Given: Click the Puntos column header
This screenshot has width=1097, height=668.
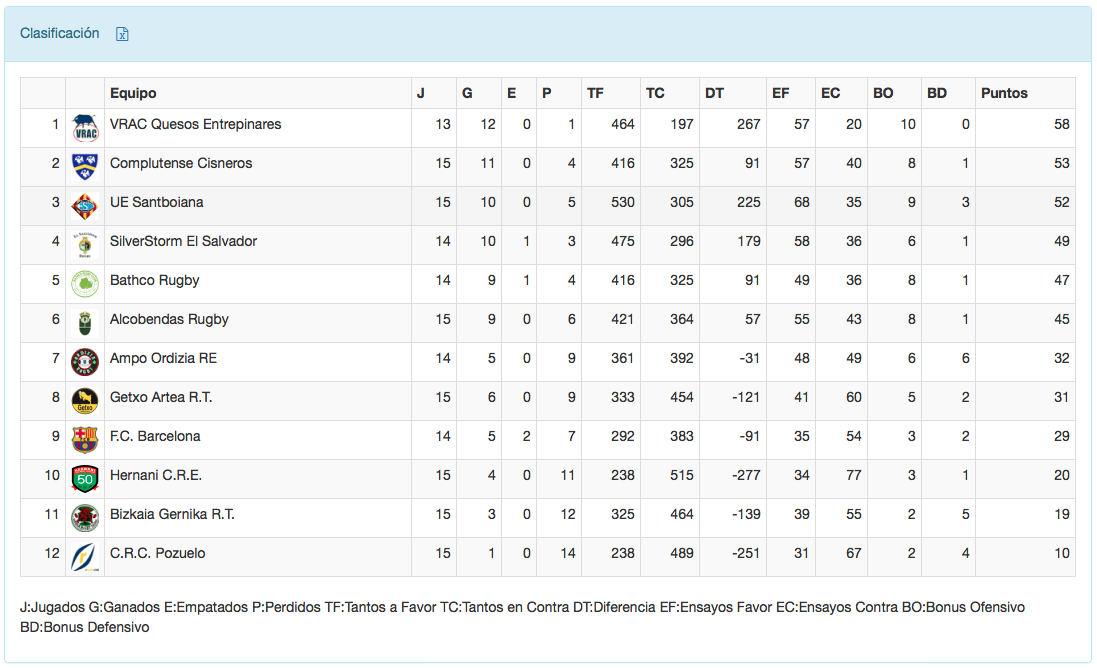Looking at the screenshot, I should click(1004, 93).
